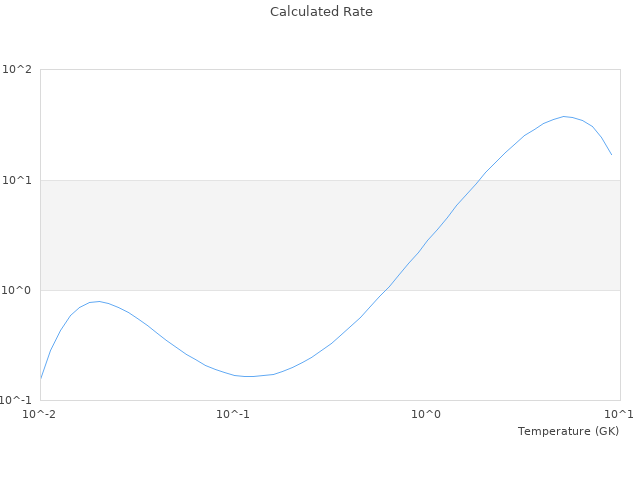The width and height of the screenshot is (640, 480).
Task: Click the curve's highest peak on the right
Action: coord(565,117)
